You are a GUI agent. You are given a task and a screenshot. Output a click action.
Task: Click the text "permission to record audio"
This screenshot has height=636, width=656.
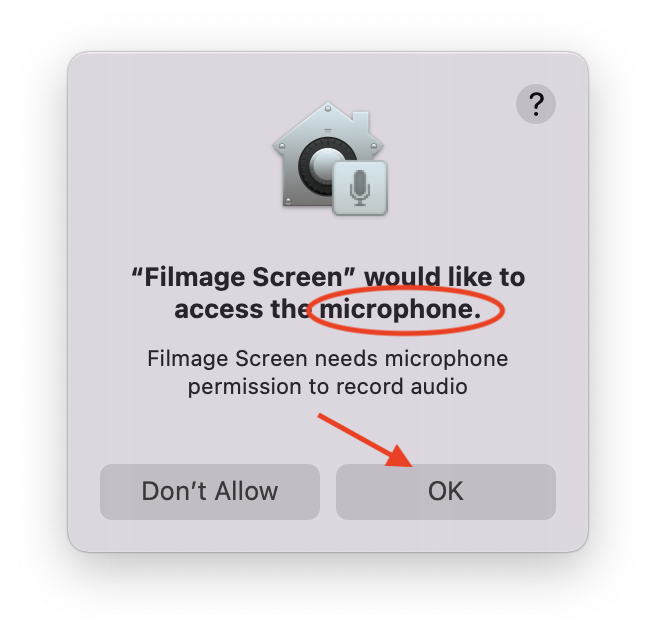(328, 387)
